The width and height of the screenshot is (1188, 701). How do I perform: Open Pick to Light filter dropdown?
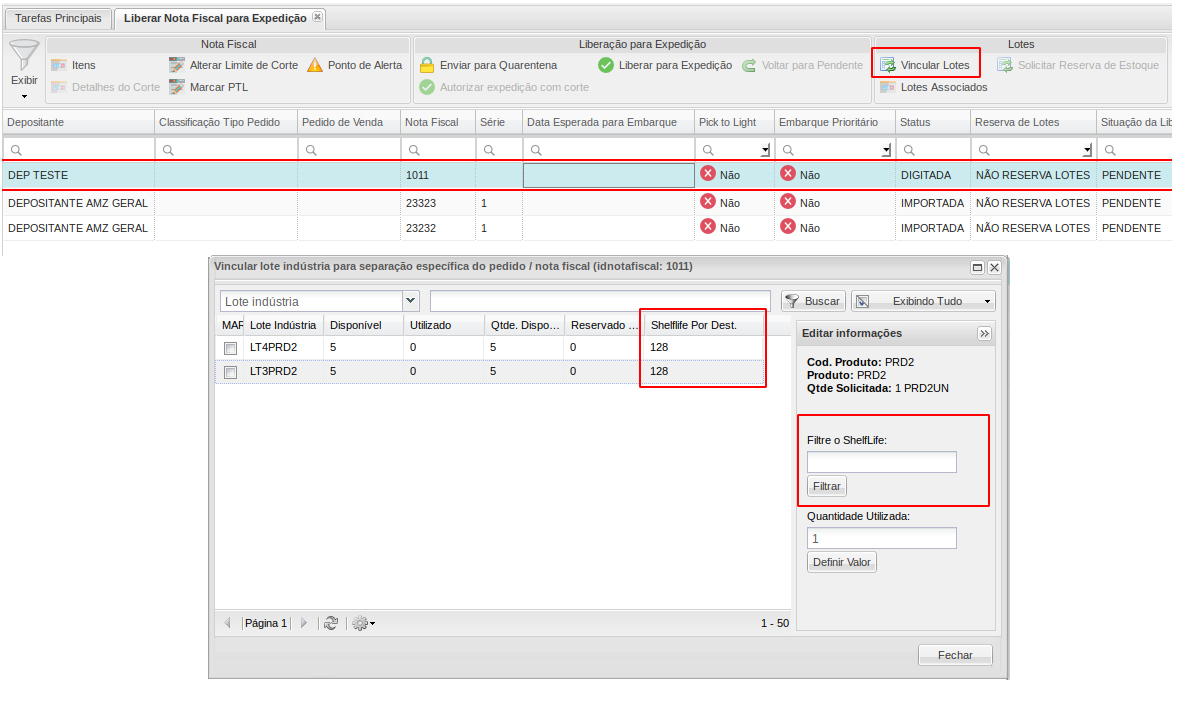pos(766,151)
